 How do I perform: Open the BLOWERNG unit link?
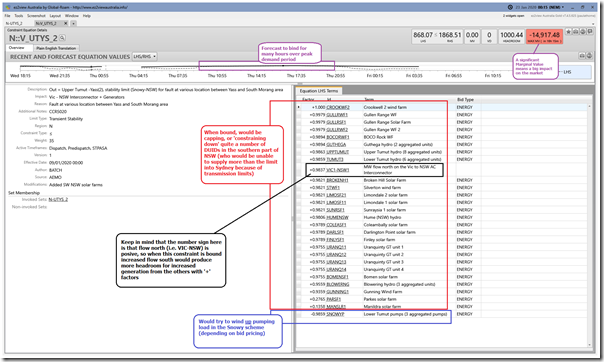click(338, 284)
